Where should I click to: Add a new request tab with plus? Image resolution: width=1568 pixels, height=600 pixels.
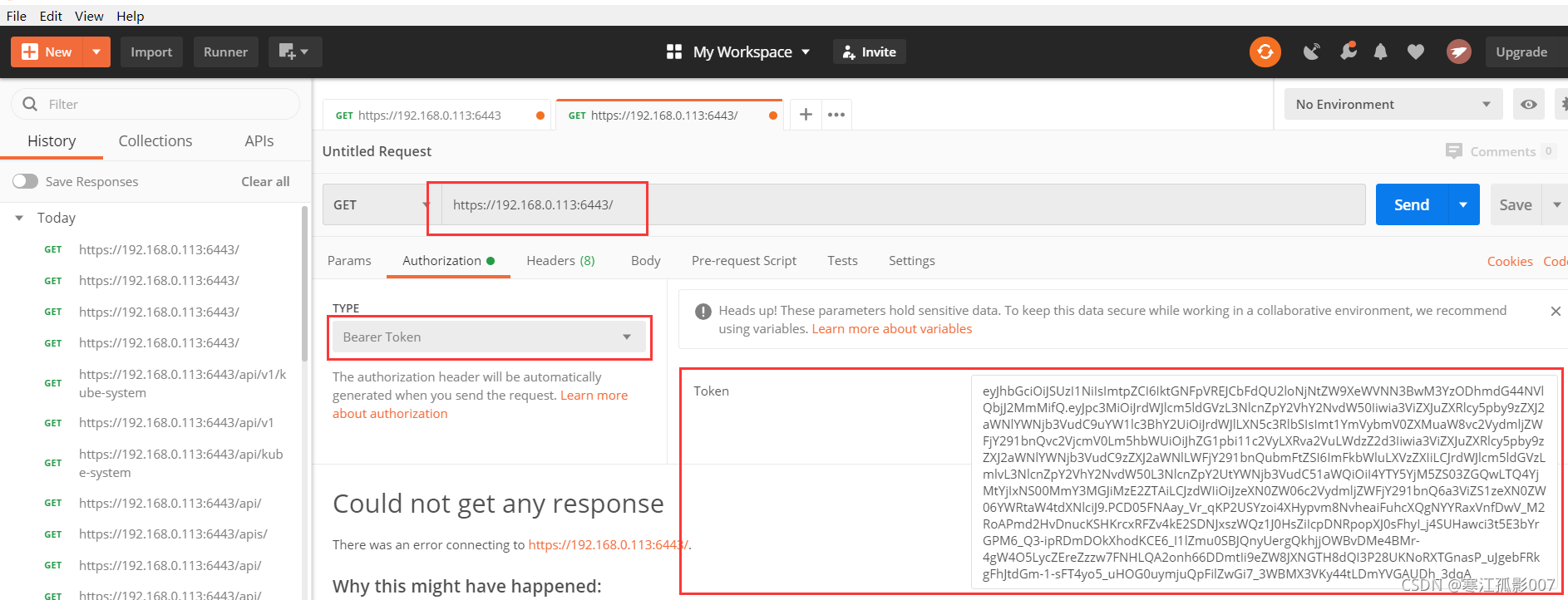(x=806, y=115)
